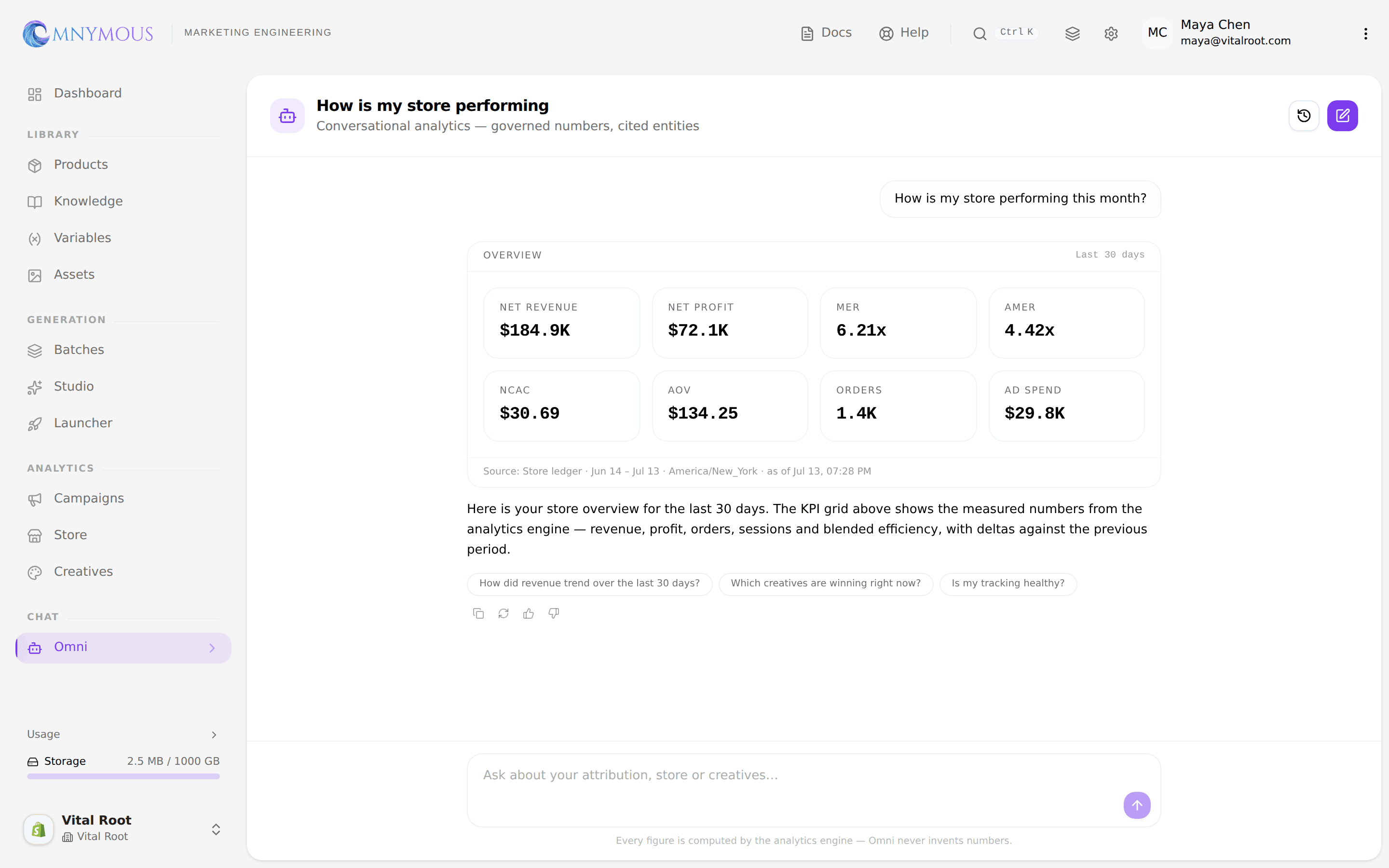This screenshot has height=868, width=1389.
Task: Click the 'Source: Store ledger' footer text
Action: click(x=677, y=471)
